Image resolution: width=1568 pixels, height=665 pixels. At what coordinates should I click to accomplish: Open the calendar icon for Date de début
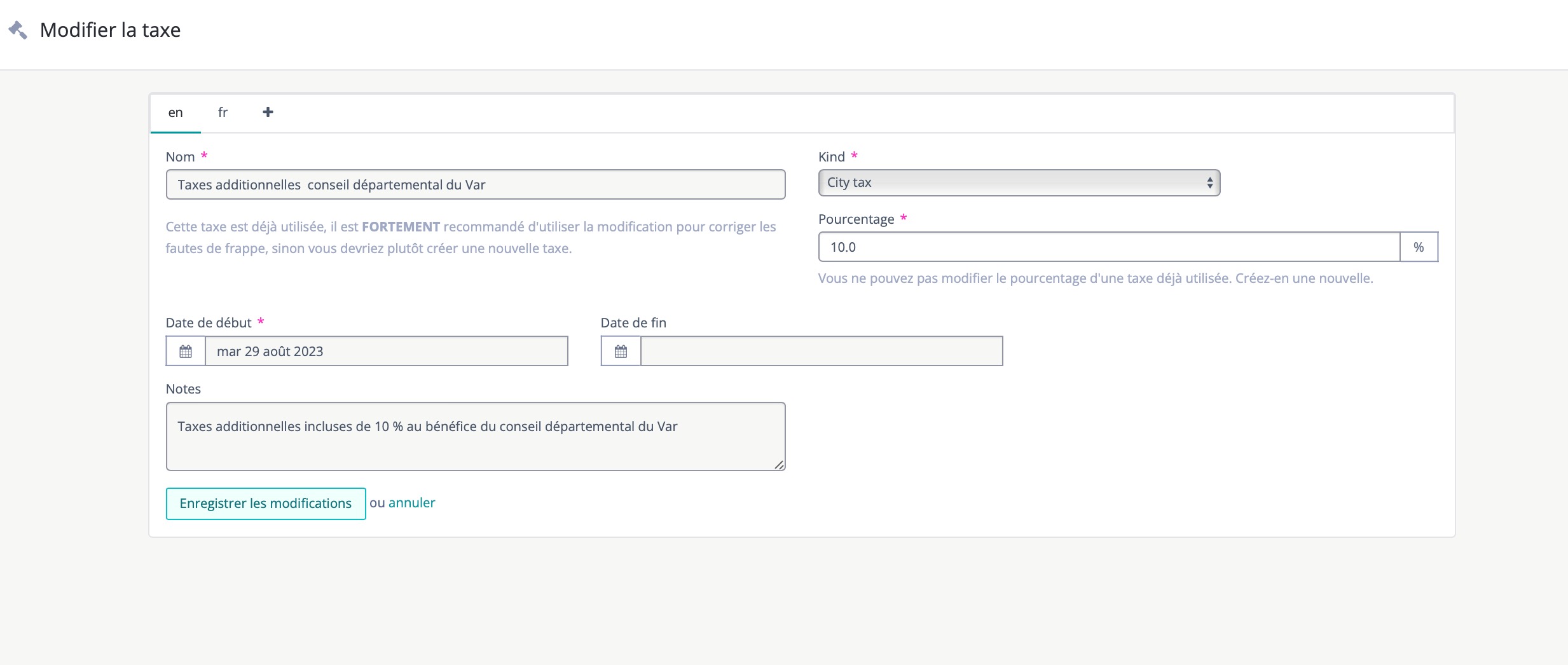(186, 352)
